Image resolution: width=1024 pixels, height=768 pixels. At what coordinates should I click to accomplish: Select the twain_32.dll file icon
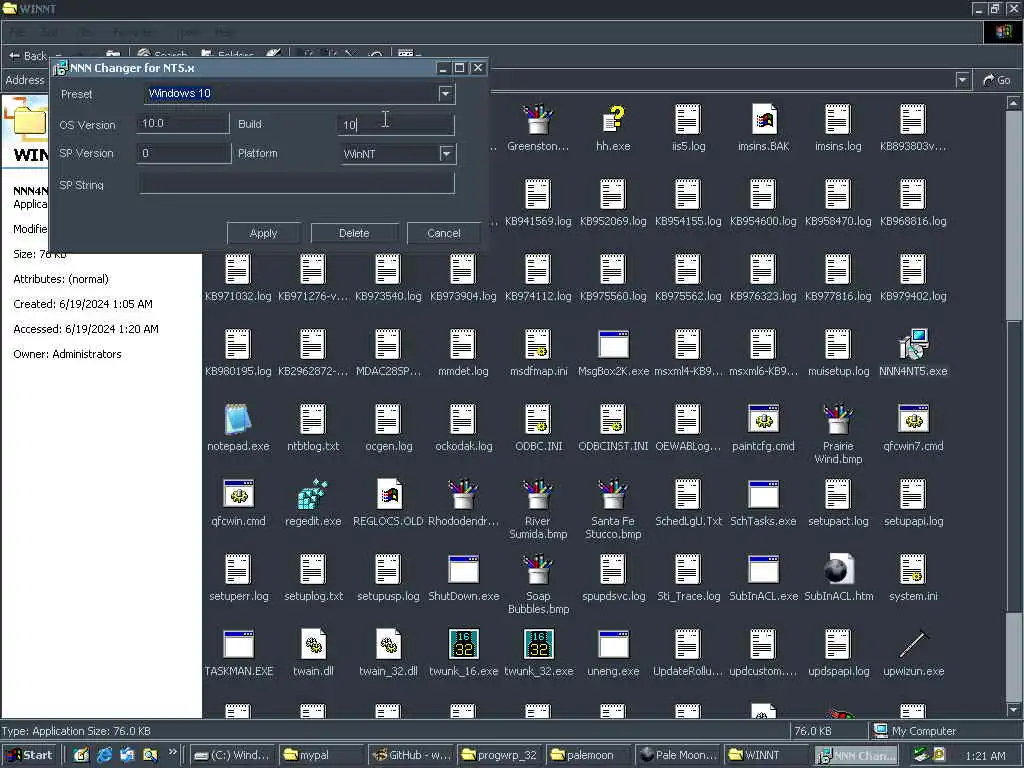pyautogui.click(x=388, y=644)
